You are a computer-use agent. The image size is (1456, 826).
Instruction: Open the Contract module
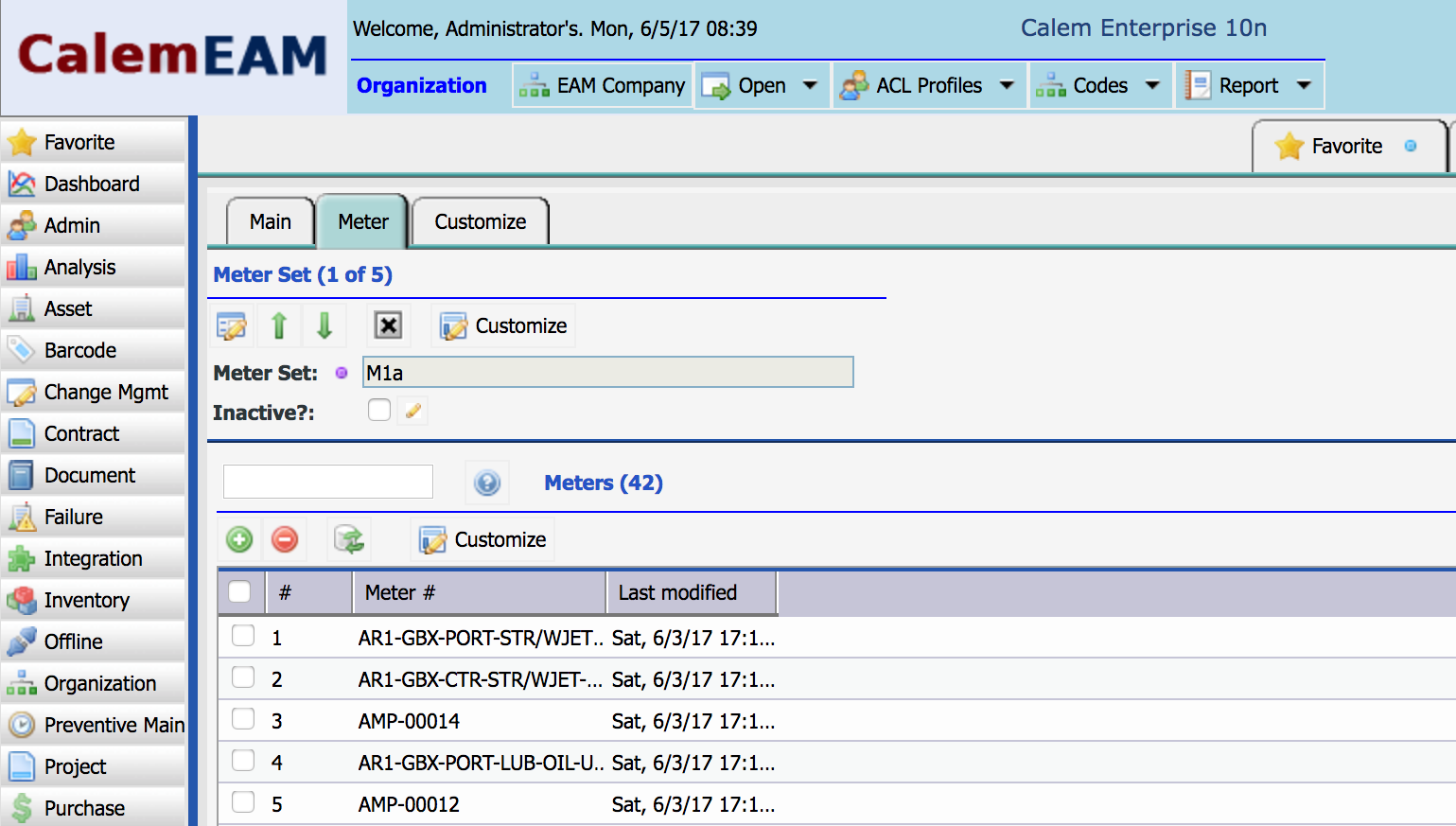point(93,433)
